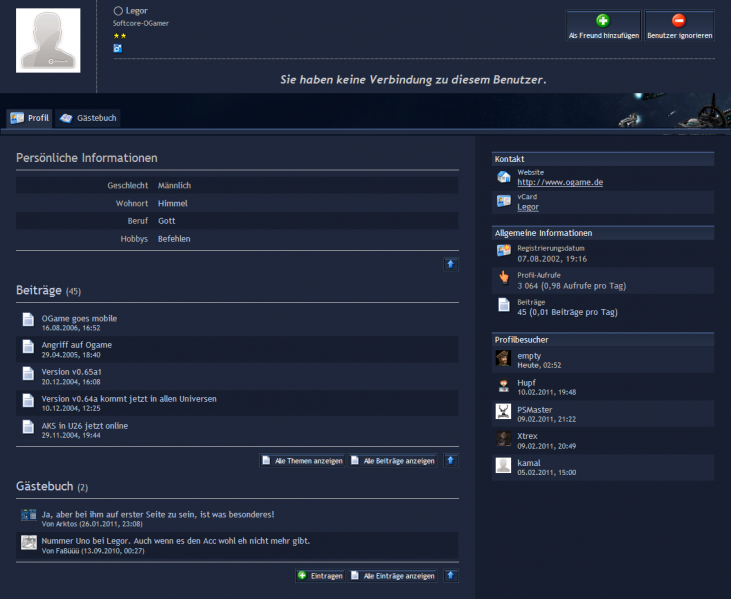Open 'Version v0.64a kommt jetzt in allen Universen'

click(129, 399)
